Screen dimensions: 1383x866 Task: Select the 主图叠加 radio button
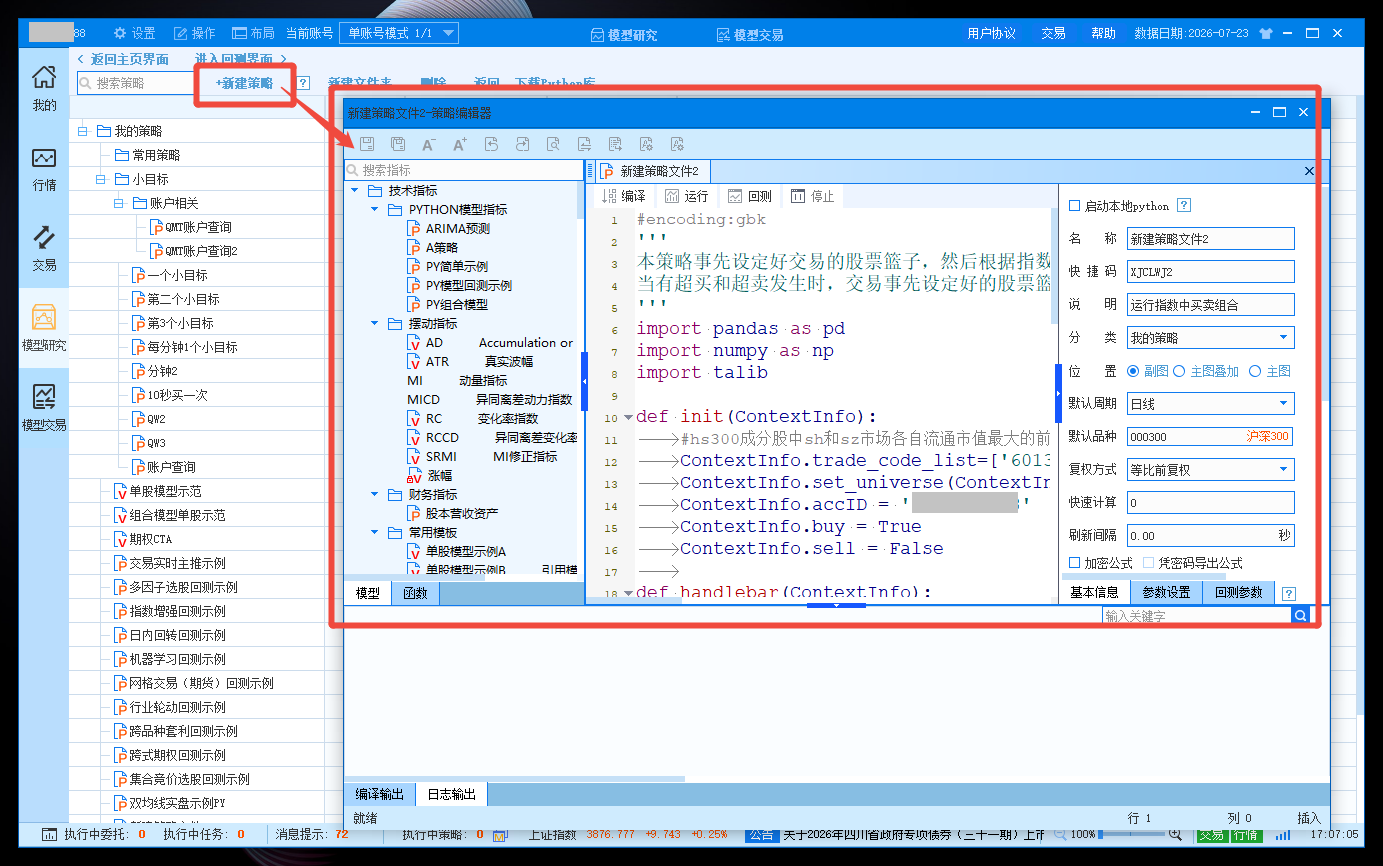[x=1179, y=371]
